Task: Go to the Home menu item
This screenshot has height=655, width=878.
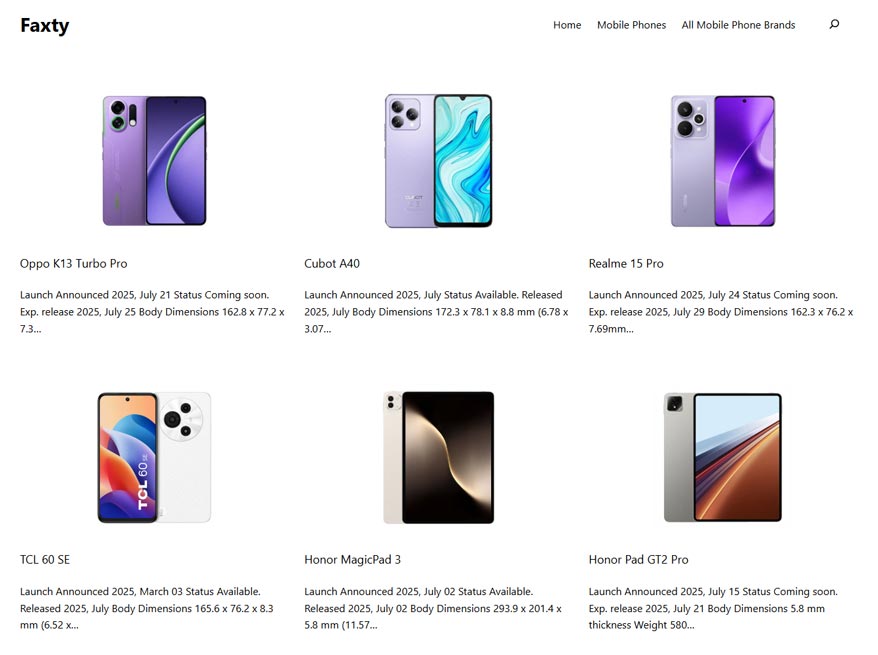Action: [567, 25]
